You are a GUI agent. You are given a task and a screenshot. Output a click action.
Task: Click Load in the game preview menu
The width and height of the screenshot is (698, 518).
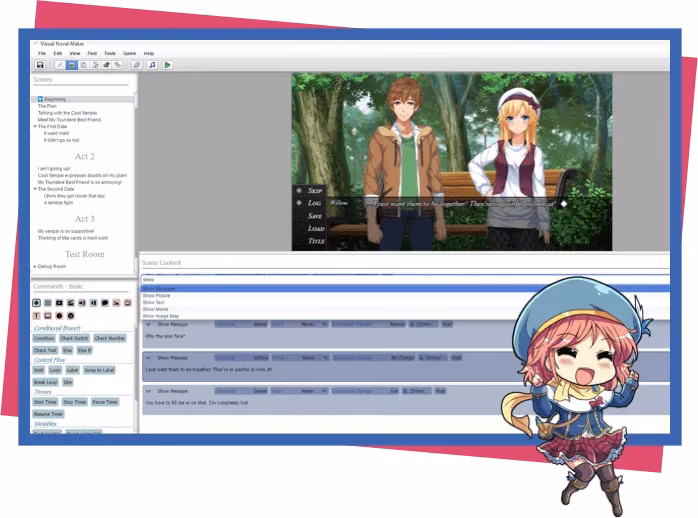click(316, 228)
